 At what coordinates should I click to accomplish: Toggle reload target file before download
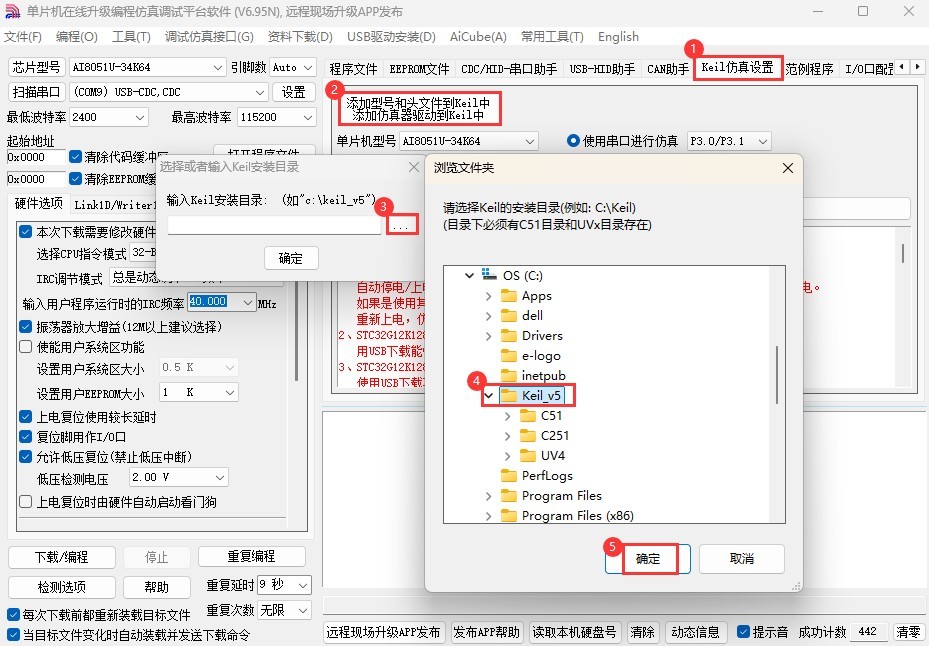coord(13,615)
